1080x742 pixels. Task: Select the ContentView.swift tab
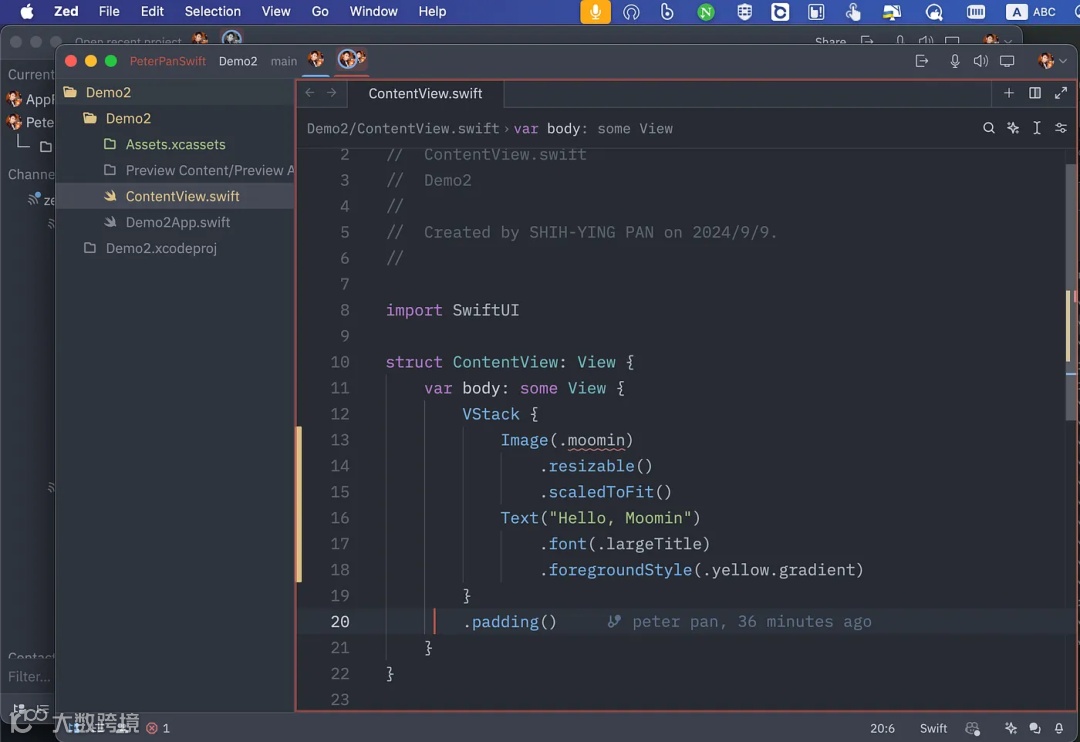pos(425,93)
